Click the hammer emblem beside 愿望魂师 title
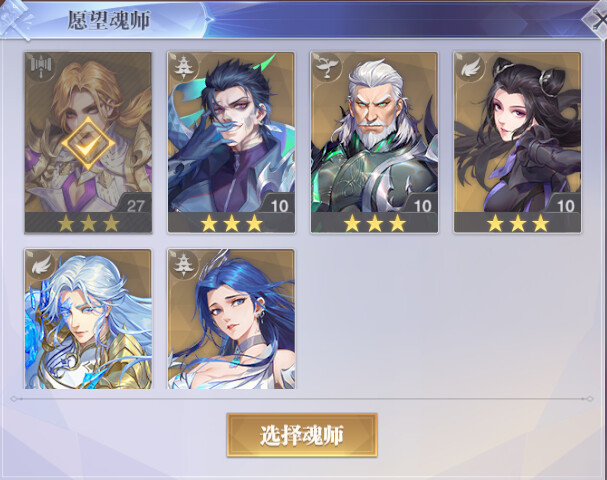Image resolution: width=607 pixels, height=480 pixels. coord(16,19)
